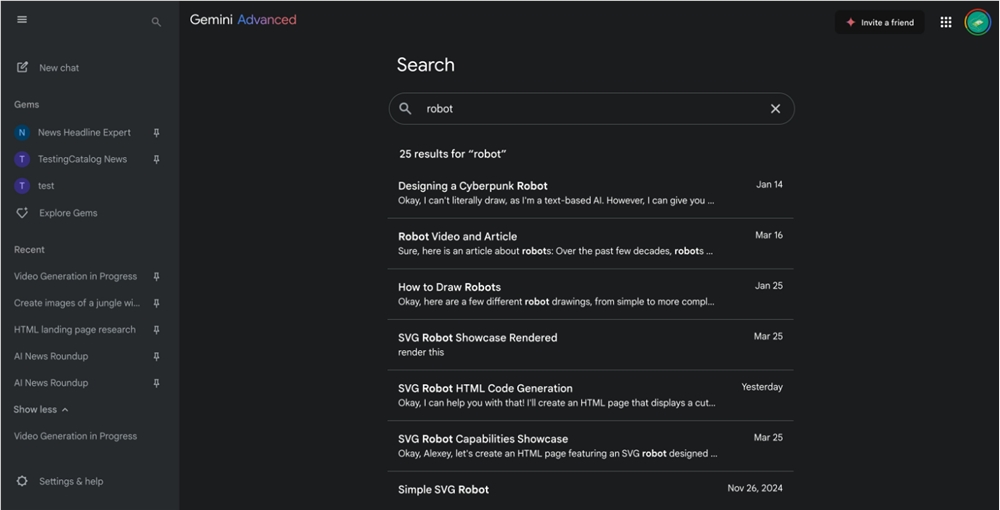
Task: Open the hamburger main menu
Action: 22,20
